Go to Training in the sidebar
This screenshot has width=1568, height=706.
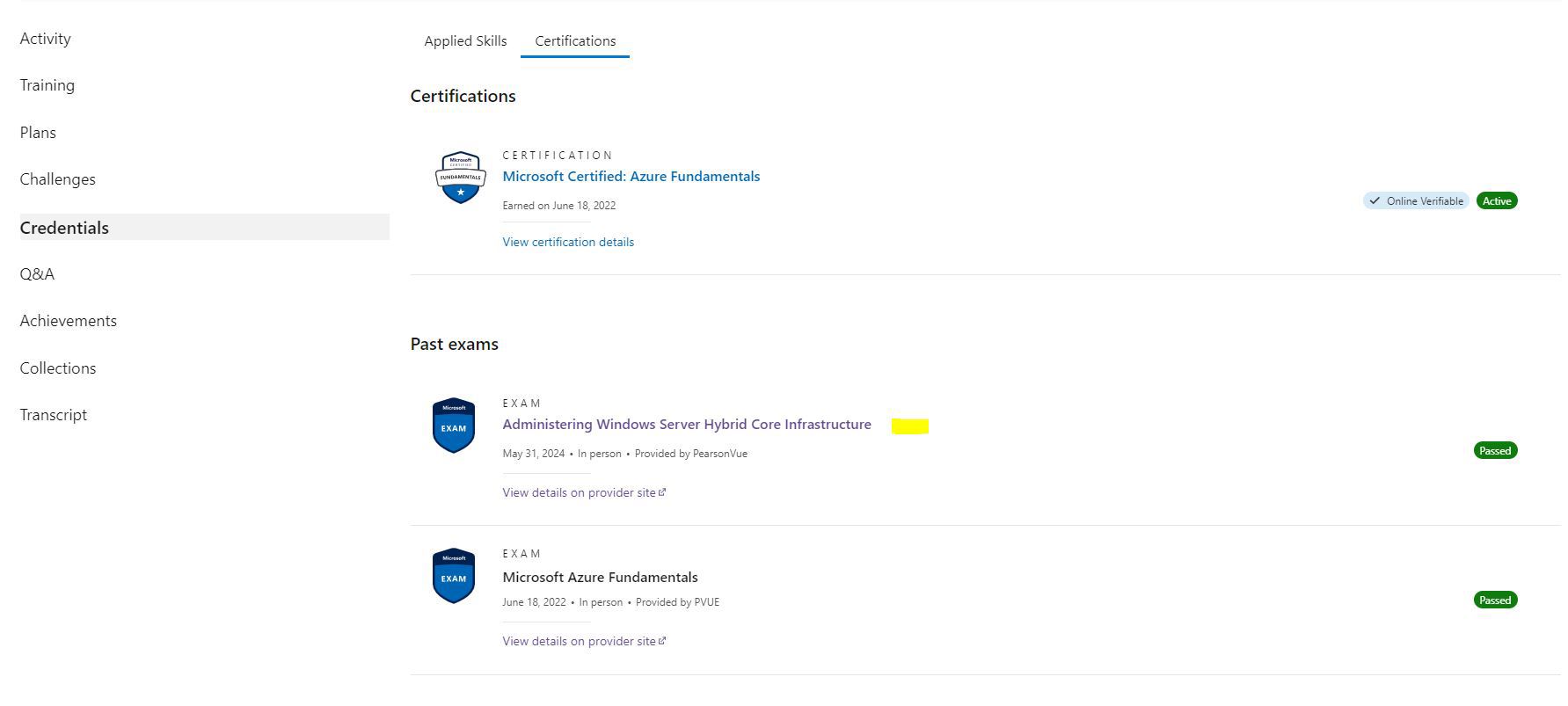click(x=47, y=85)
